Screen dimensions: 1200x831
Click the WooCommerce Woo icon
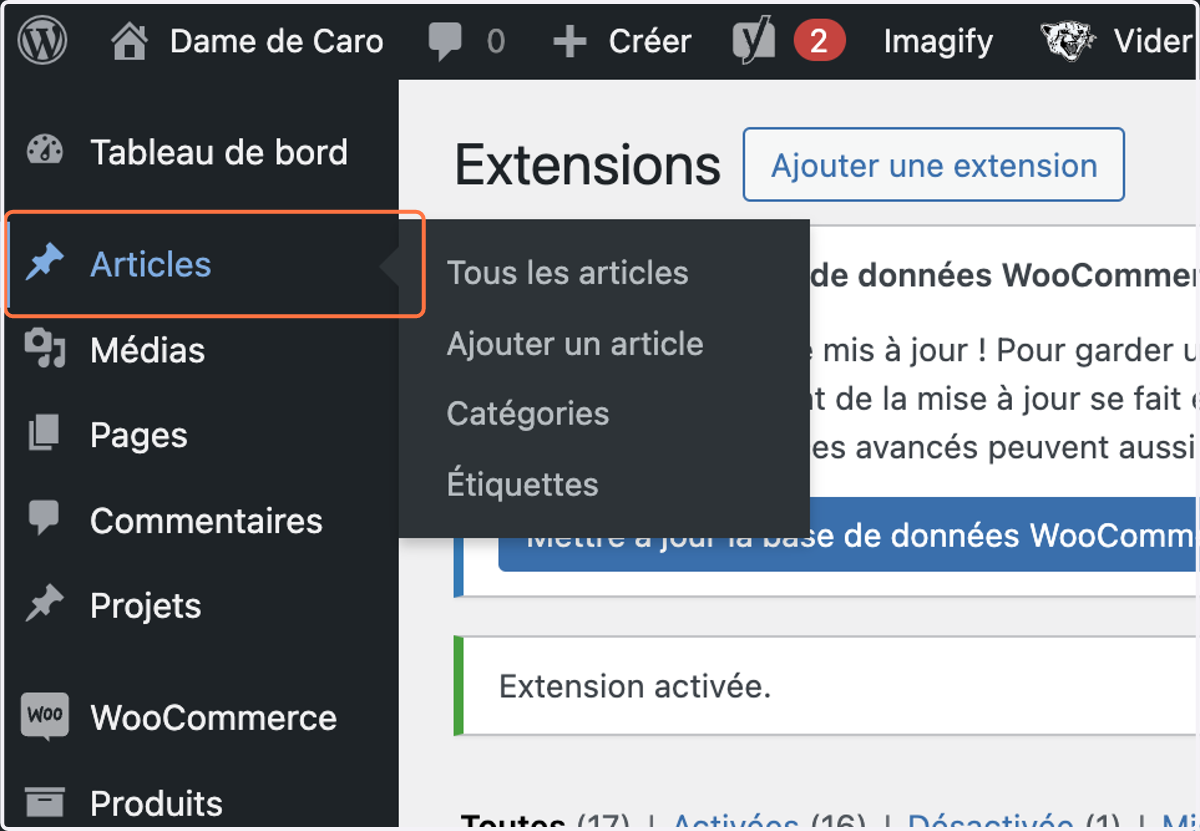click(x=45, y=716)
